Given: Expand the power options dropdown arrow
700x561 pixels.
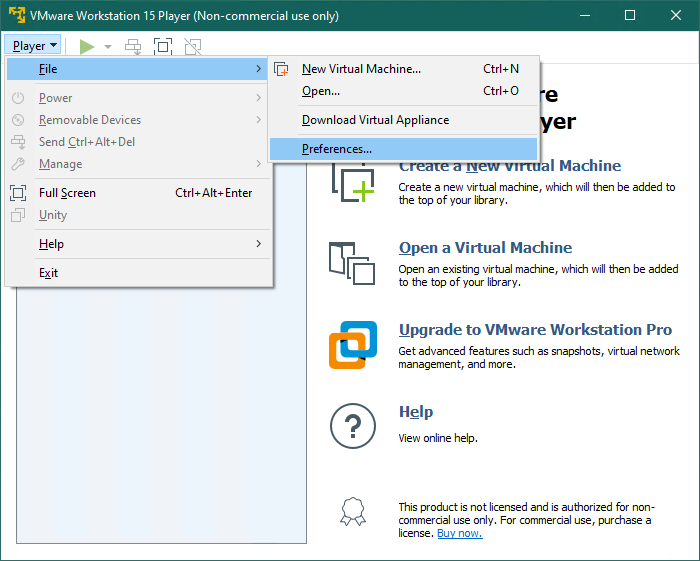Looking at the screenshot, I should [108, 46].
